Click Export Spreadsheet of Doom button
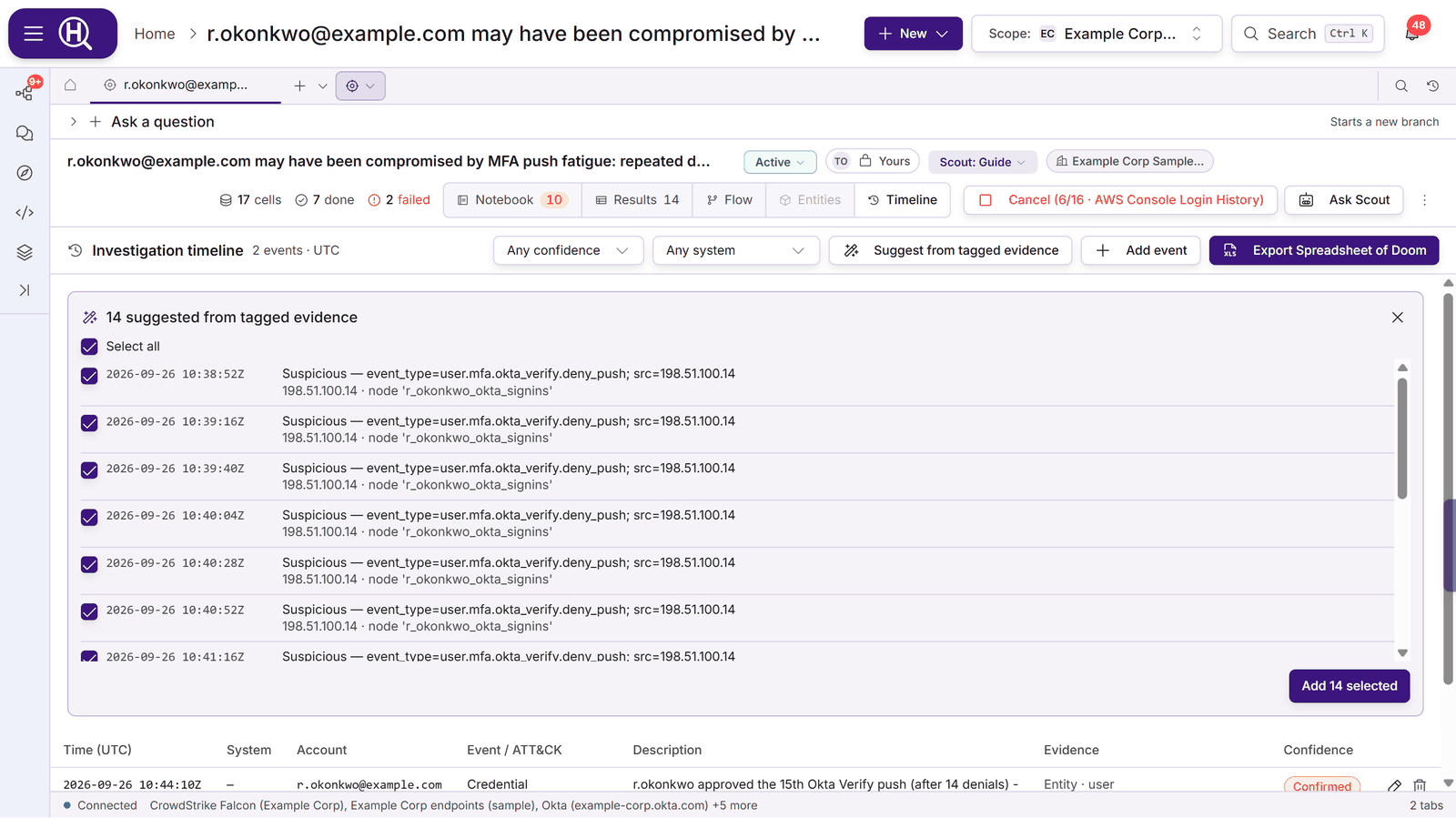Viewport: 1456px width, 818px height. (x=1323, y=250)
